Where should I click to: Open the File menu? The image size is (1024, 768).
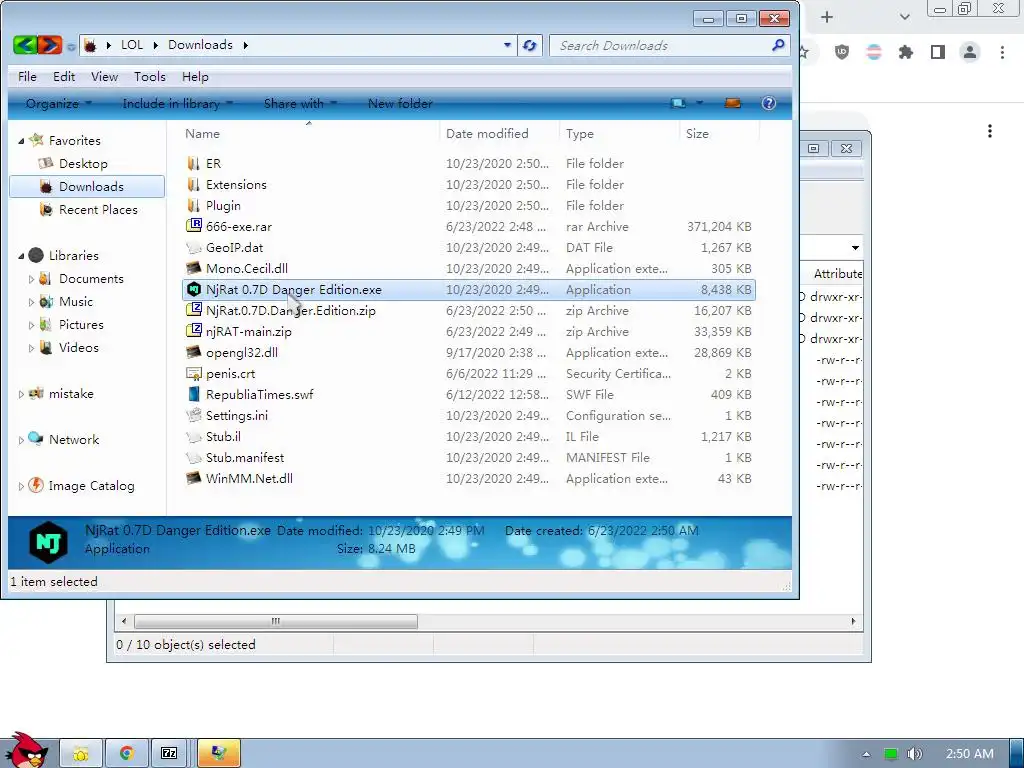(27, 77)
